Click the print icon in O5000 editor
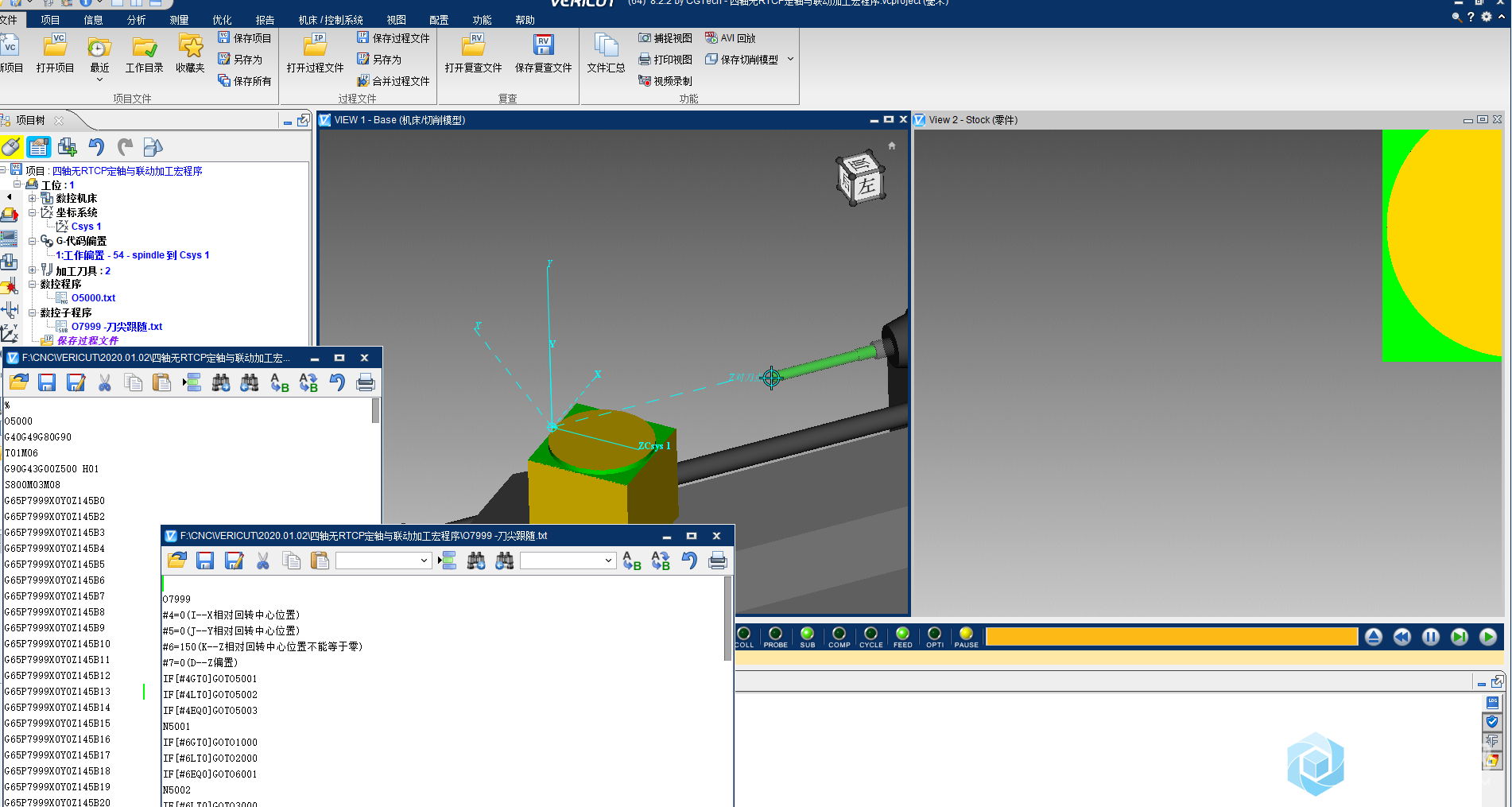This screenshot has height=807, width=1512. [x=366, y=382]
